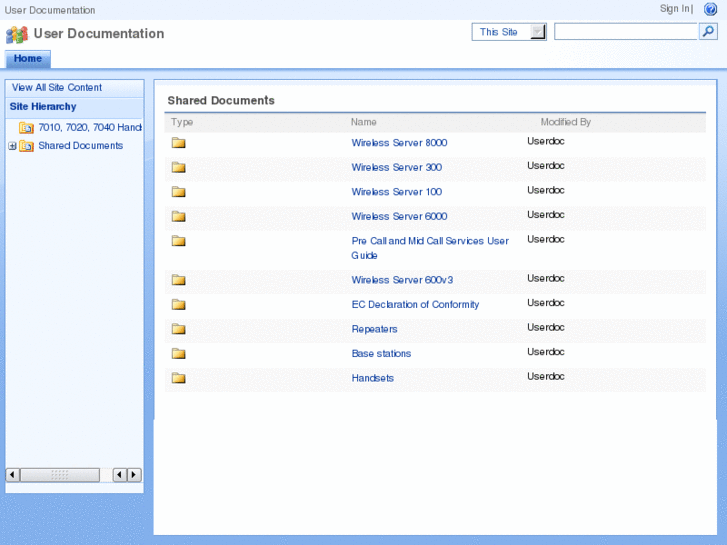
Task: Select the Home tab
Action: click(x=28, y=59)
